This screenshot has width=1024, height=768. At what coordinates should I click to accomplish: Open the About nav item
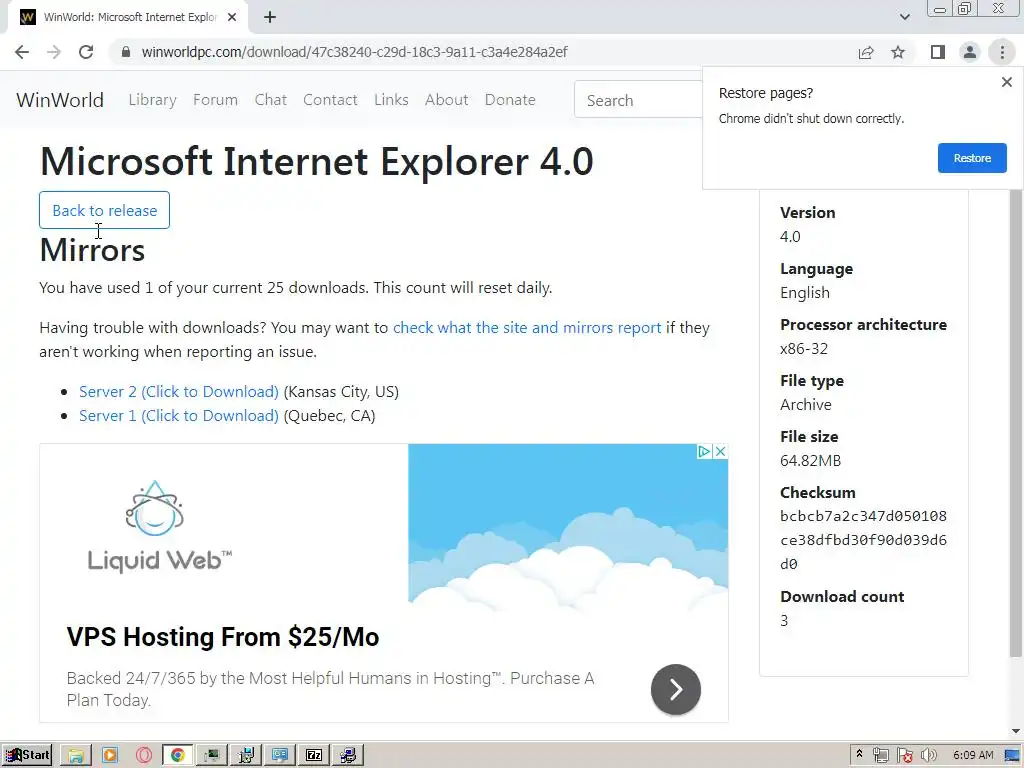pyautogui.click(x=446, y=100)
